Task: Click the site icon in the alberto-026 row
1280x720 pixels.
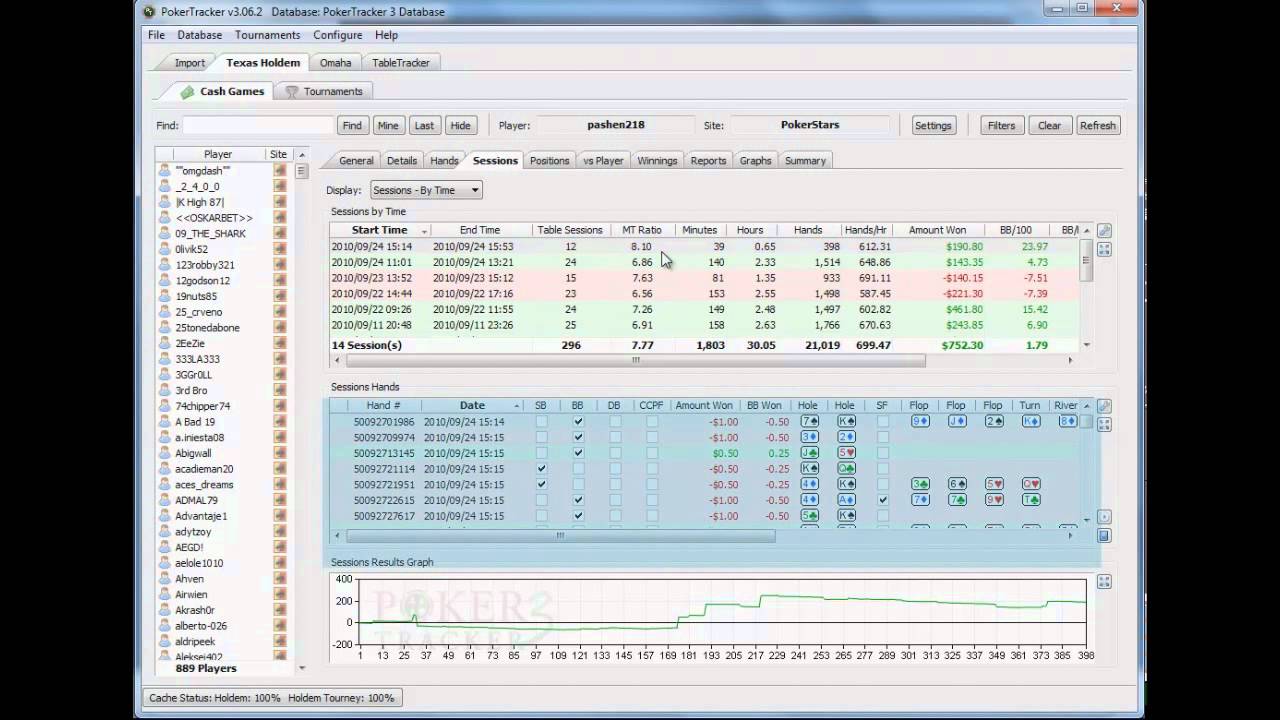Action: 280,626
